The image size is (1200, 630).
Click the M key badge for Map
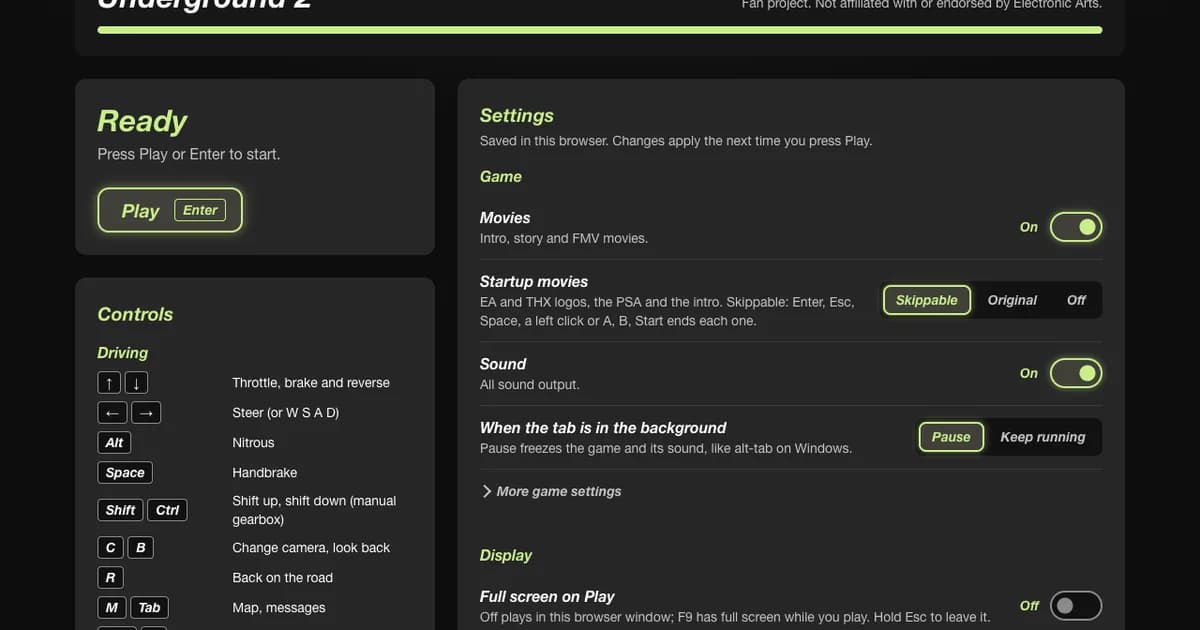point(111,608)
